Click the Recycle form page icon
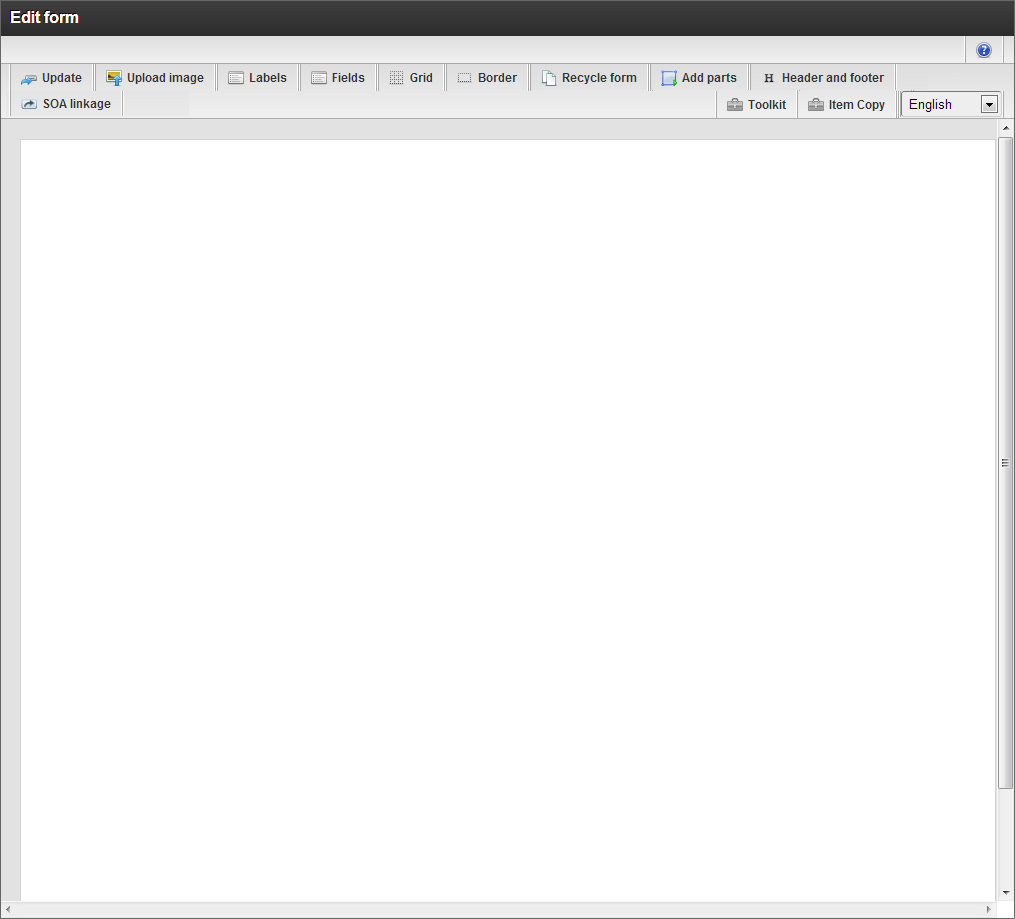The height and width of the screenshot is (919, 1015). point(549,78)
